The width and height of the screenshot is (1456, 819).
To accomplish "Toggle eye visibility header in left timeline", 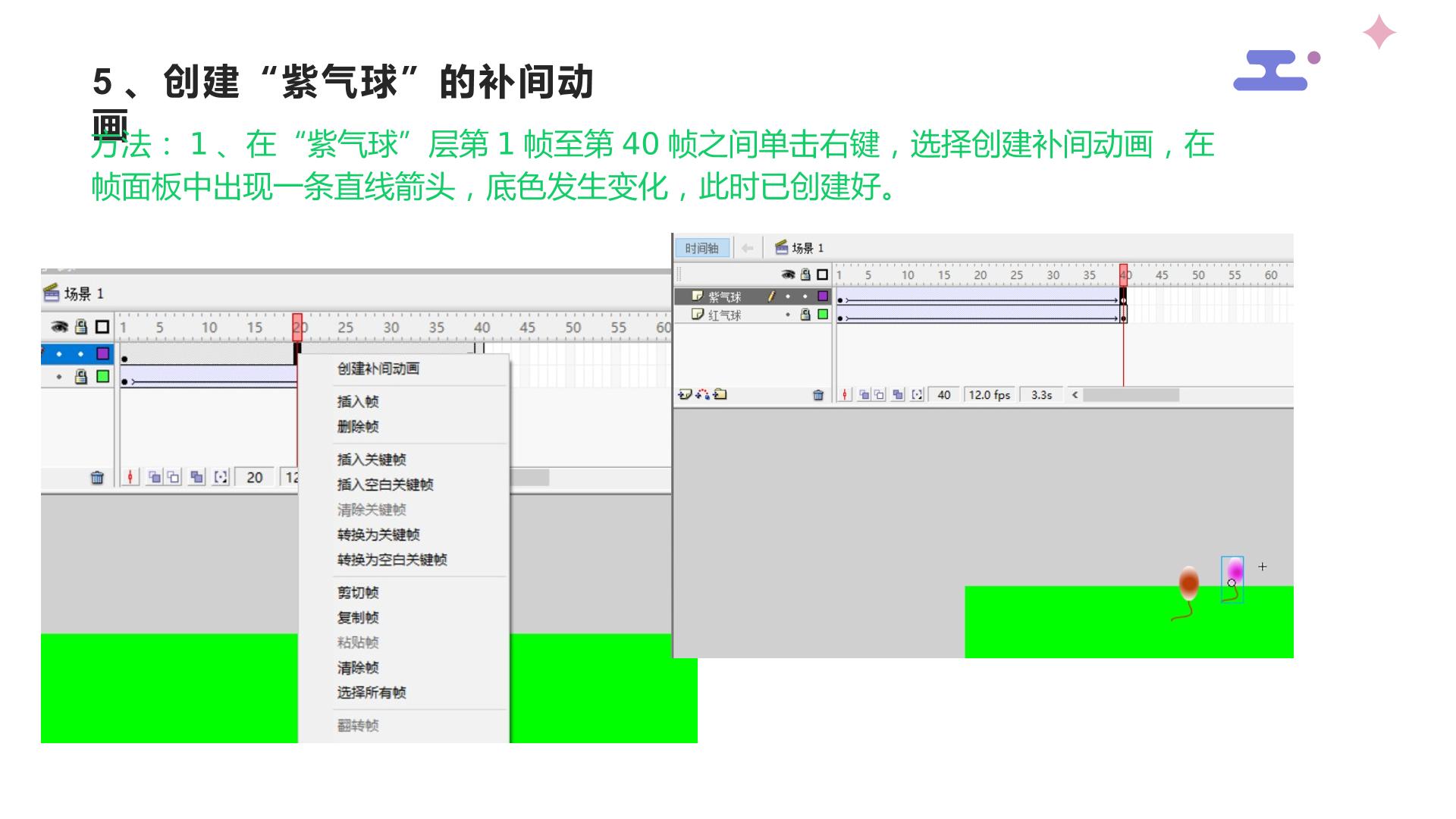I will point(59,327).
